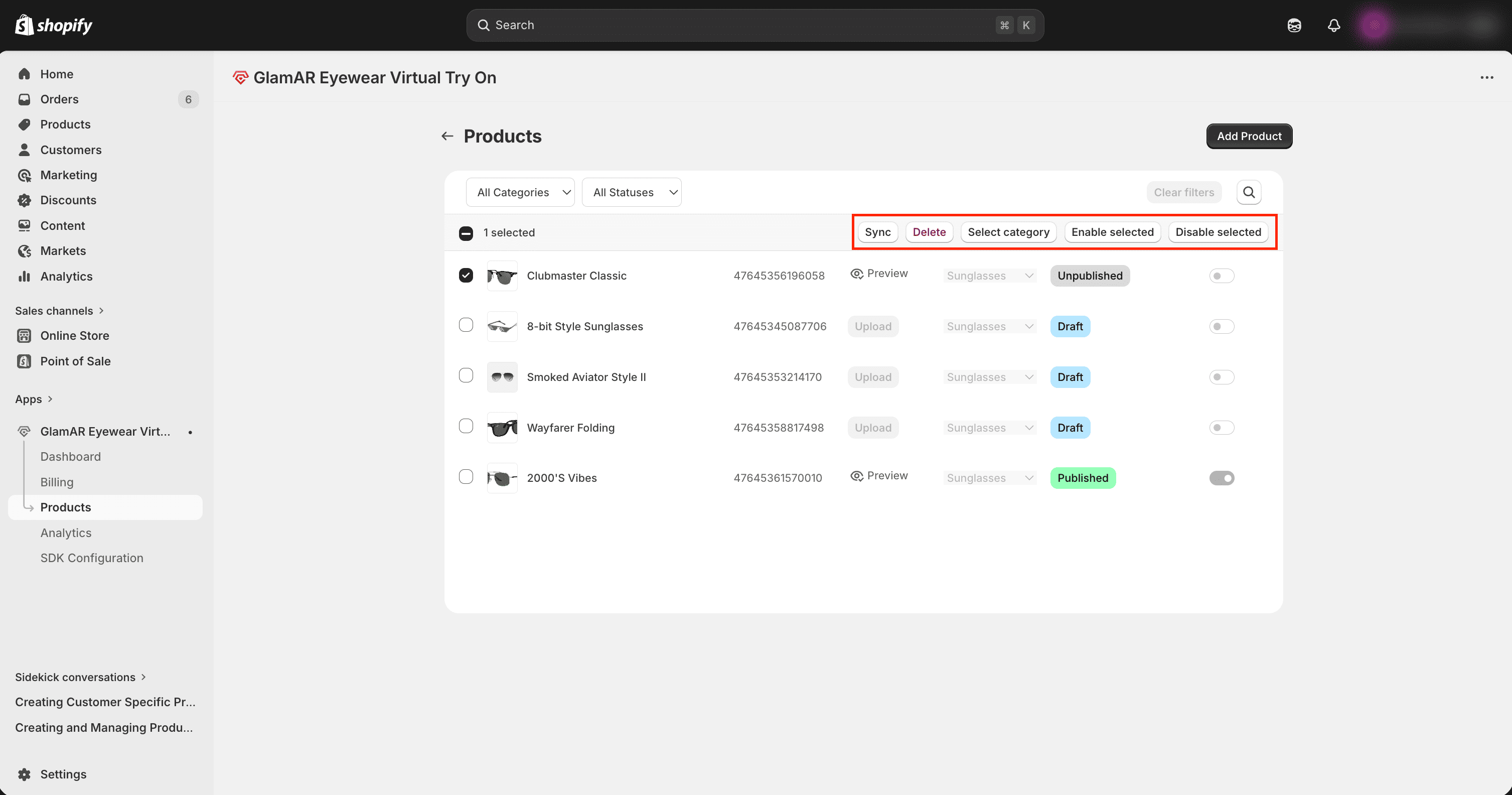Turn off the 2000'S Vibes toggle switch
This screenshot has height=795, width=1512.
(x=1222, y=478)
